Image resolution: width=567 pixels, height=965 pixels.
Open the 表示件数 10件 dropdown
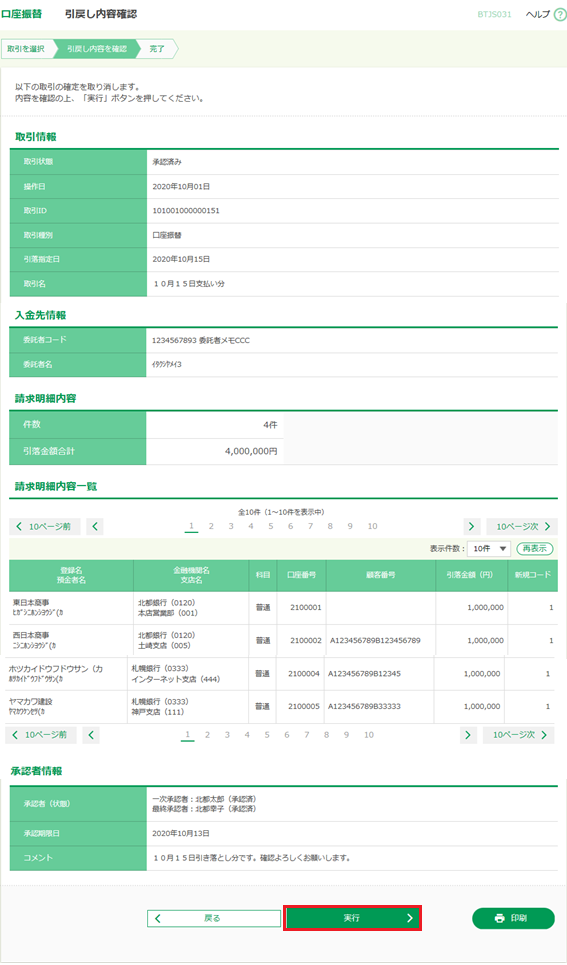489,548
